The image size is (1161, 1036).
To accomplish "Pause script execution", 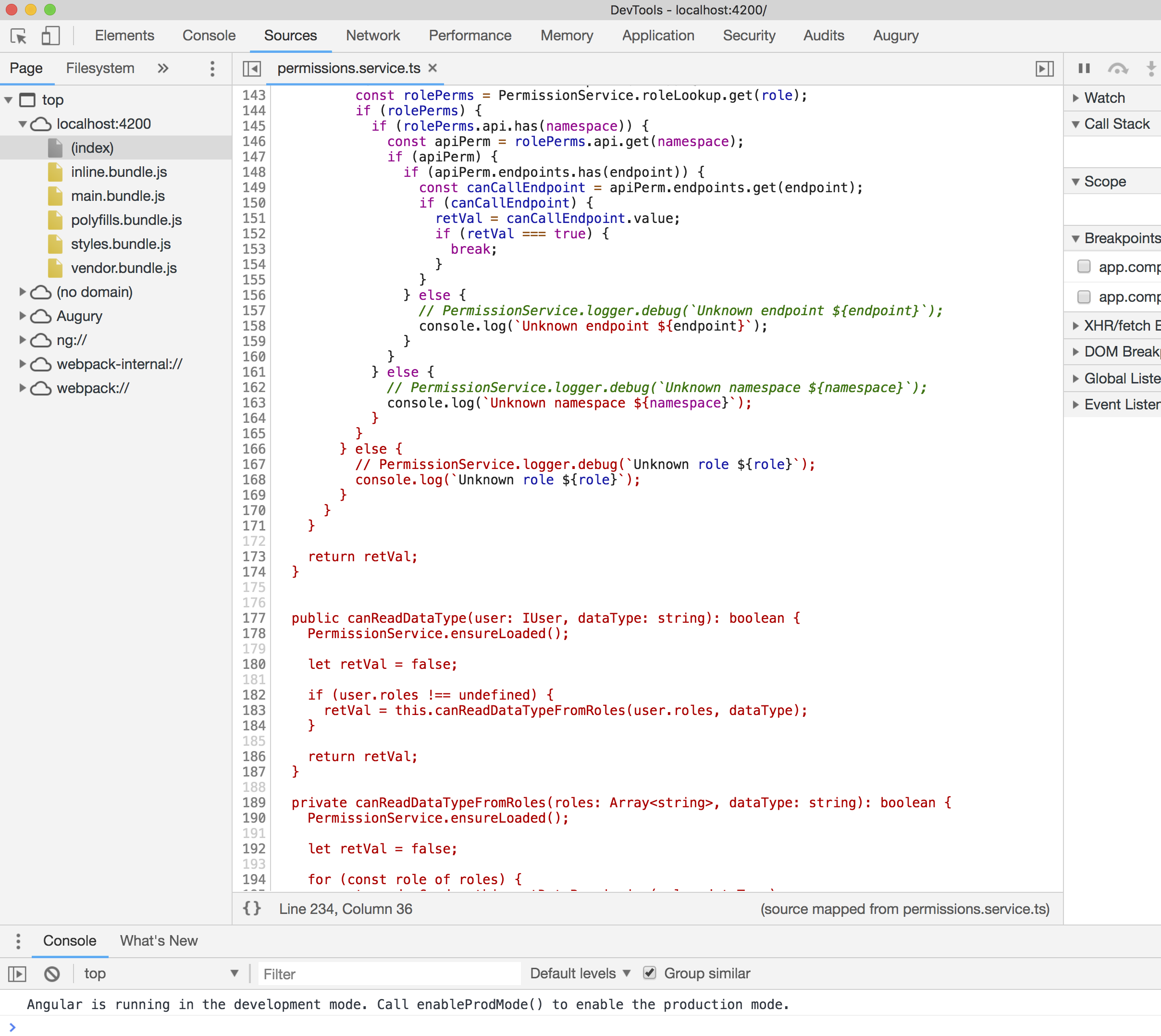I will [1084, 69].
